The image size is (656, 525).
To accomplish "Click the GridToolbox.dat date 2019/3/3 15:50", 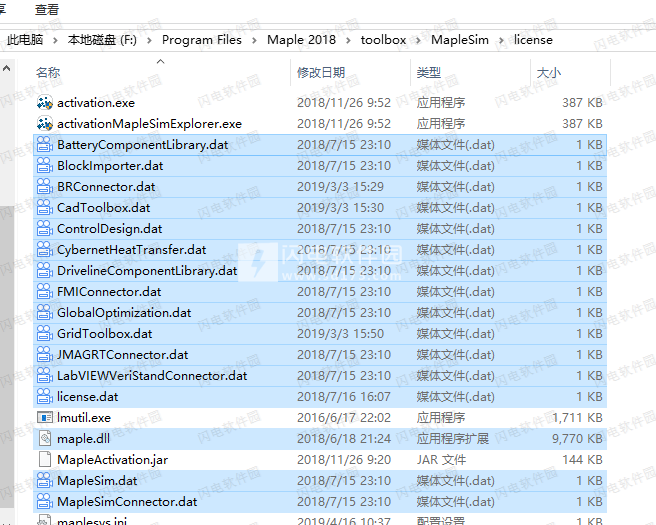I will (340, 334).
